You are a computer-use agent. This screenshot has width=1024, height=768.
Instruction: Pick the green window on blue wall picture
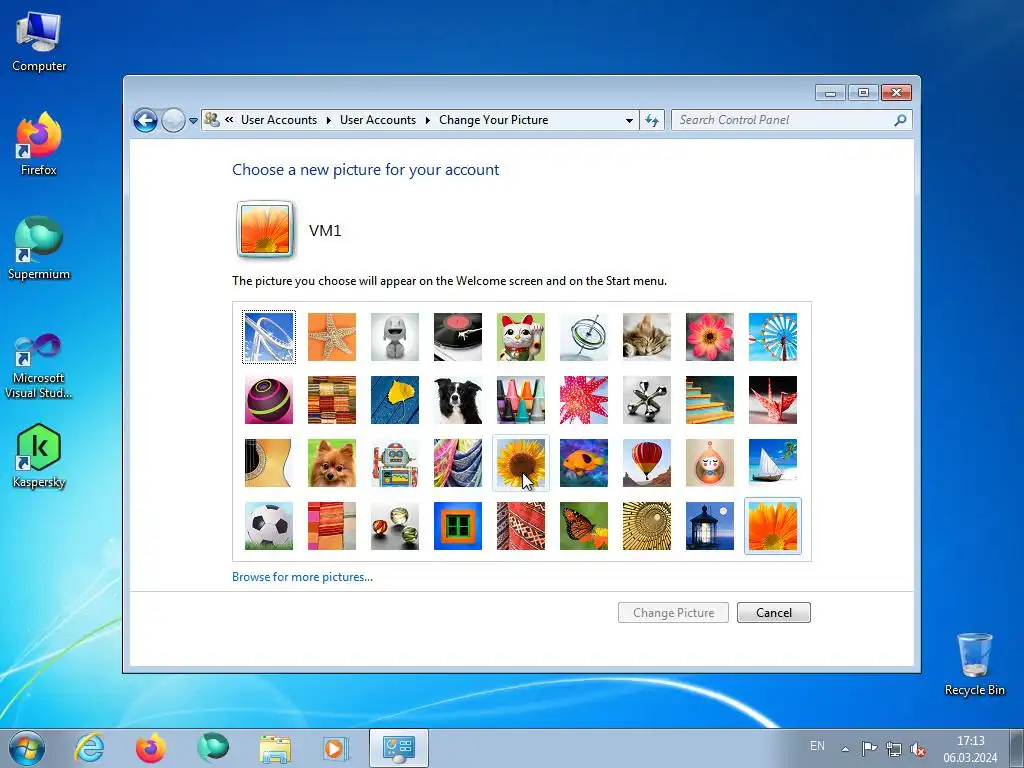tap(458, 526)
